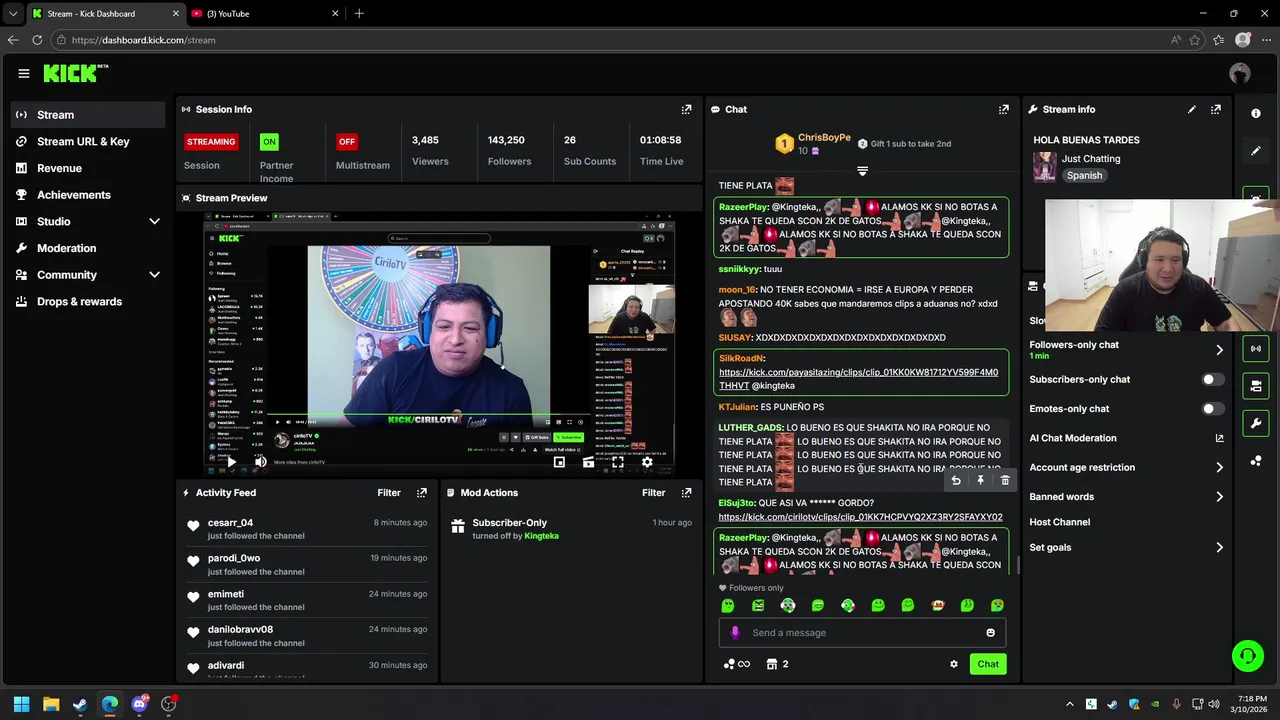This screenshot has height=720, width=1280.
Task: Open Stream URL & Key page
Action: [x=88, y=142]
